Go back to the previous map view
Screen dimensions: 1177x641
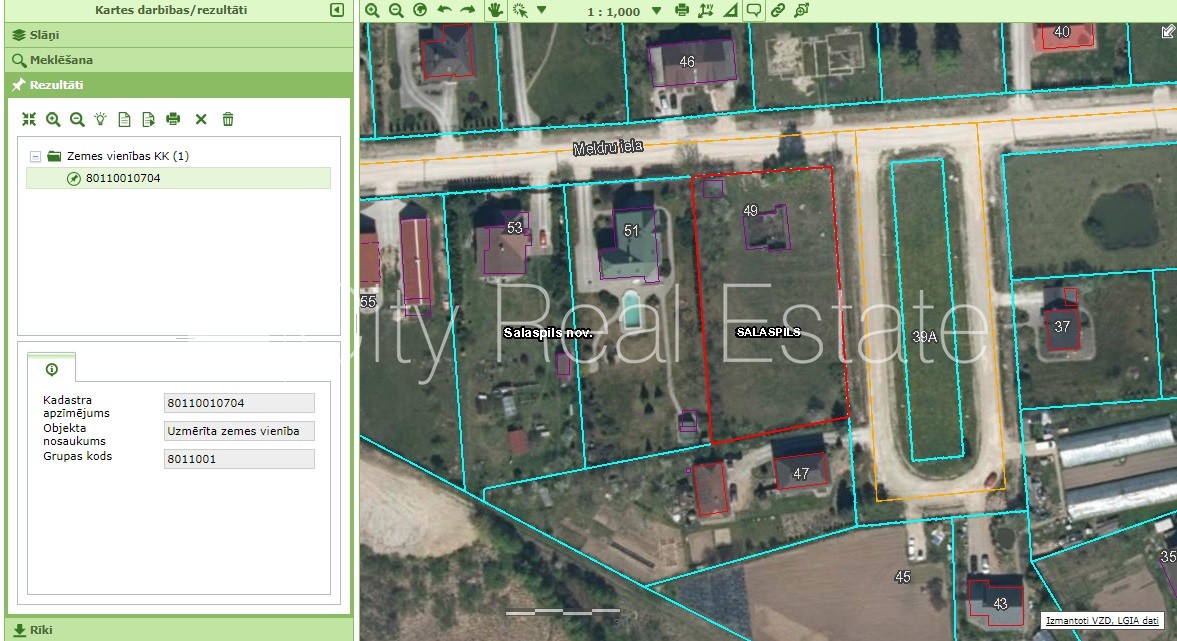[444, 10]
